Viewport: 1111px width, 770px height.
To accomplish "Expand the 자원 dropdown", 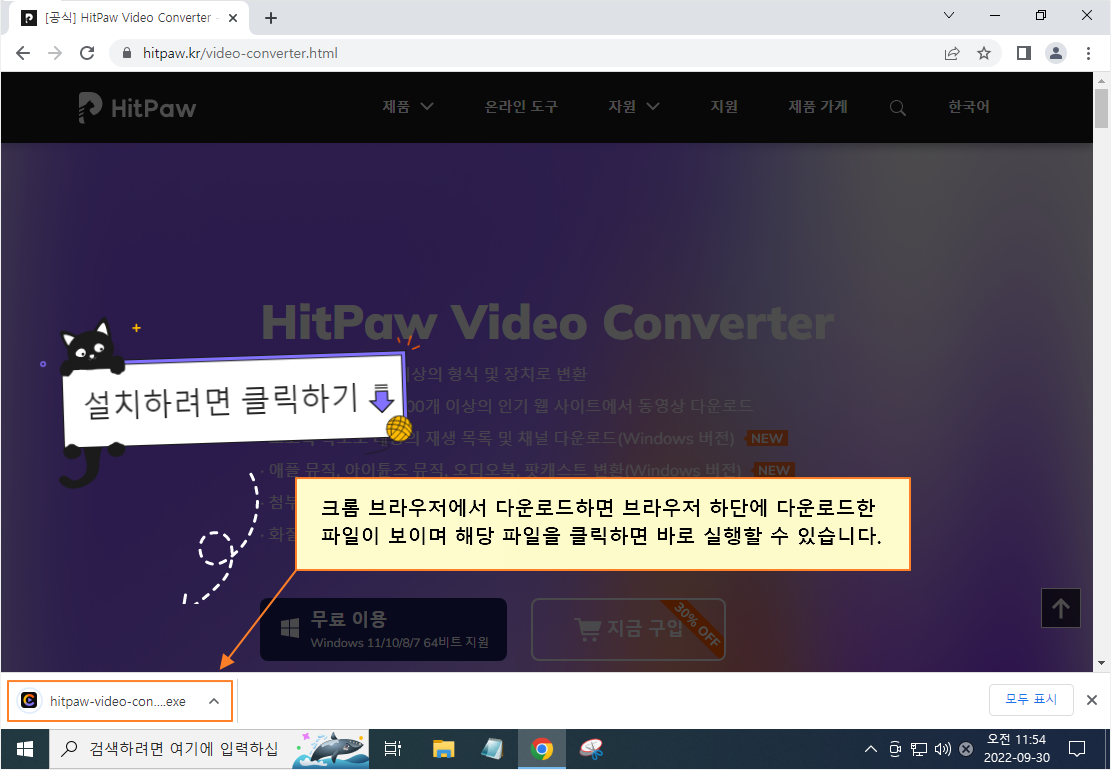I will tap(633, 106).
